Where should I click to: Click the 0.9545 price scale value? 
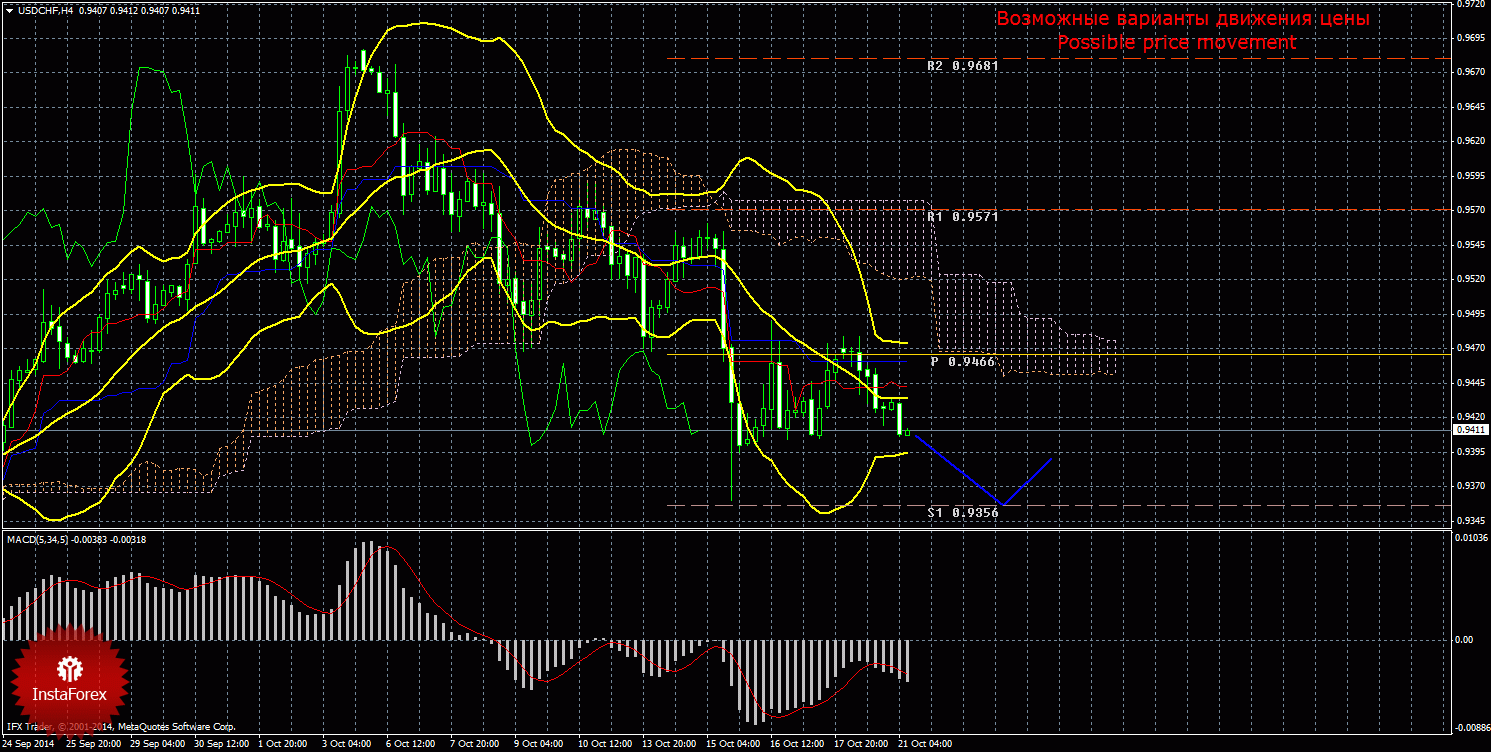coord(1470,245)
